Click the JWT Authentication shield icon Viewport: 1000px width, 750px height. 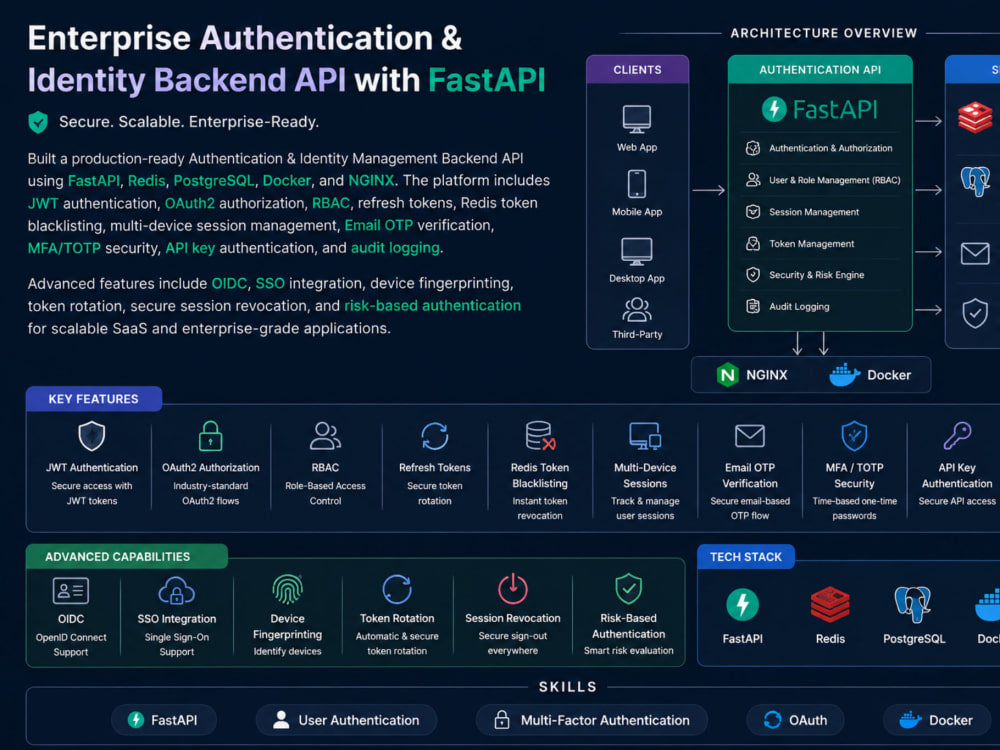pyautogui.click(x=92, y=436)
